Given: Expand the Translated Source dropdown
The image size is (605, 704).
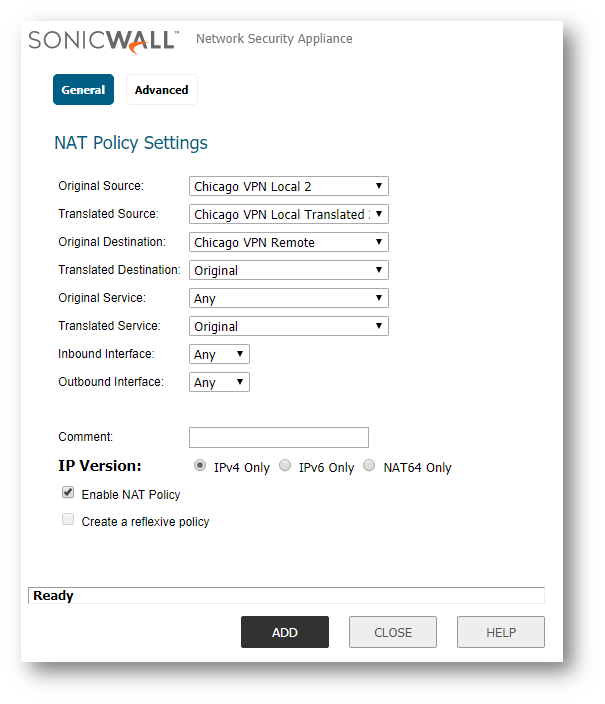Looking at the screenshot, I should pyautogui.click(x=288, y=214).
